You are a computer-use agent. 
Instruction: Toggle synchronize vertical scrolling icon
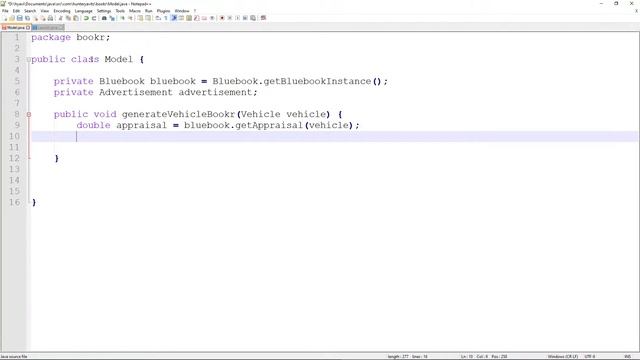pyautogui.click(x=140, y=18)
